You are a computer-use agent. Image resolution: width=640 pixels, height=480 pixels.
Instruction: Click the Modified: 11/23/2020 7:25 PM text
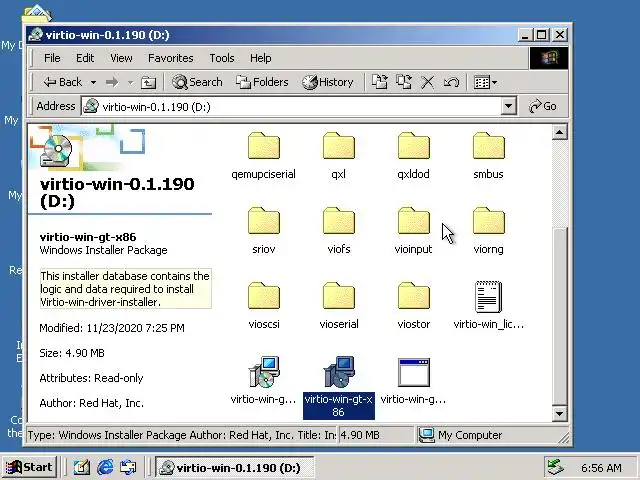click(x=112, y=328)
